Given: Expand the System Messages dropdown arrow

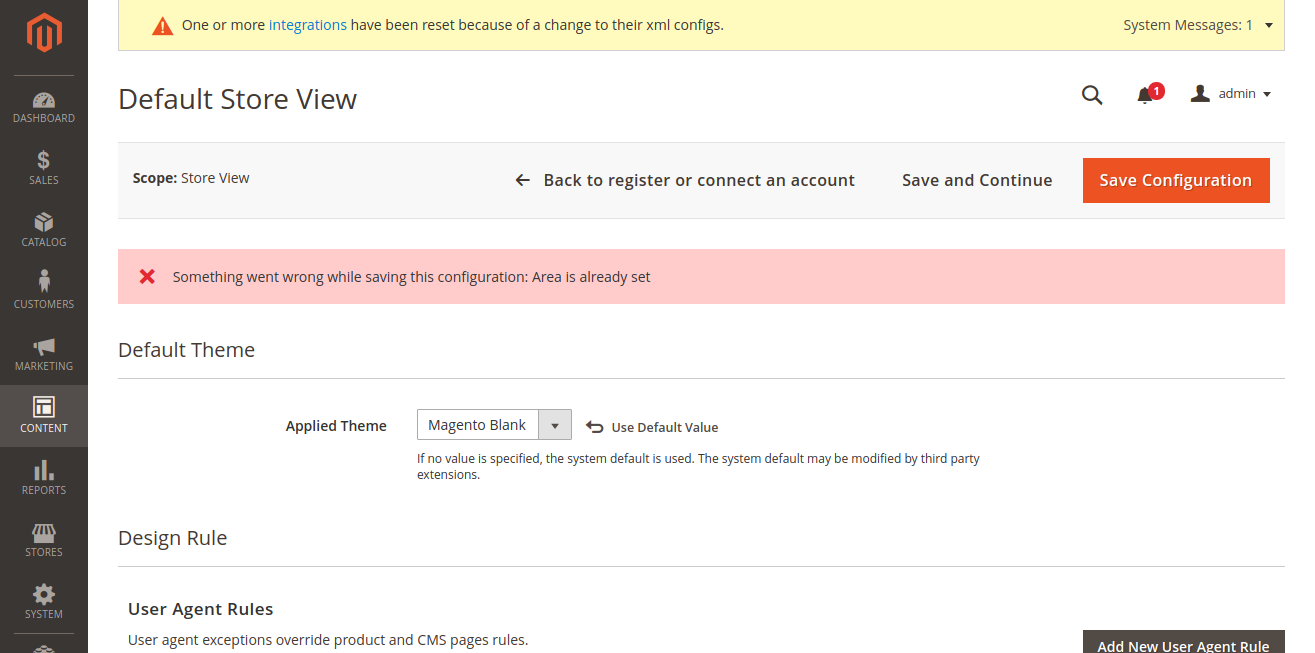Looking at the screenshot, I should coord(1269,25).
